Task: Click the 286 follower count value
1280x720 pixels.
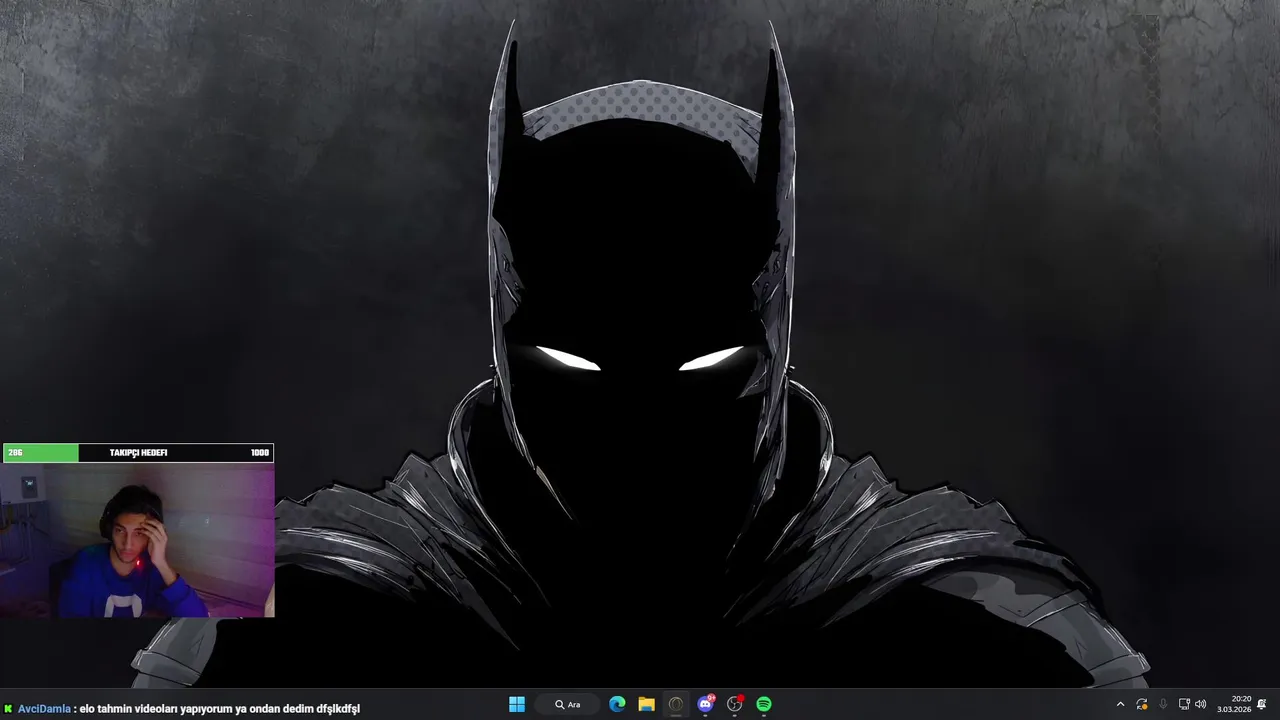Action: tap(15, 453)
